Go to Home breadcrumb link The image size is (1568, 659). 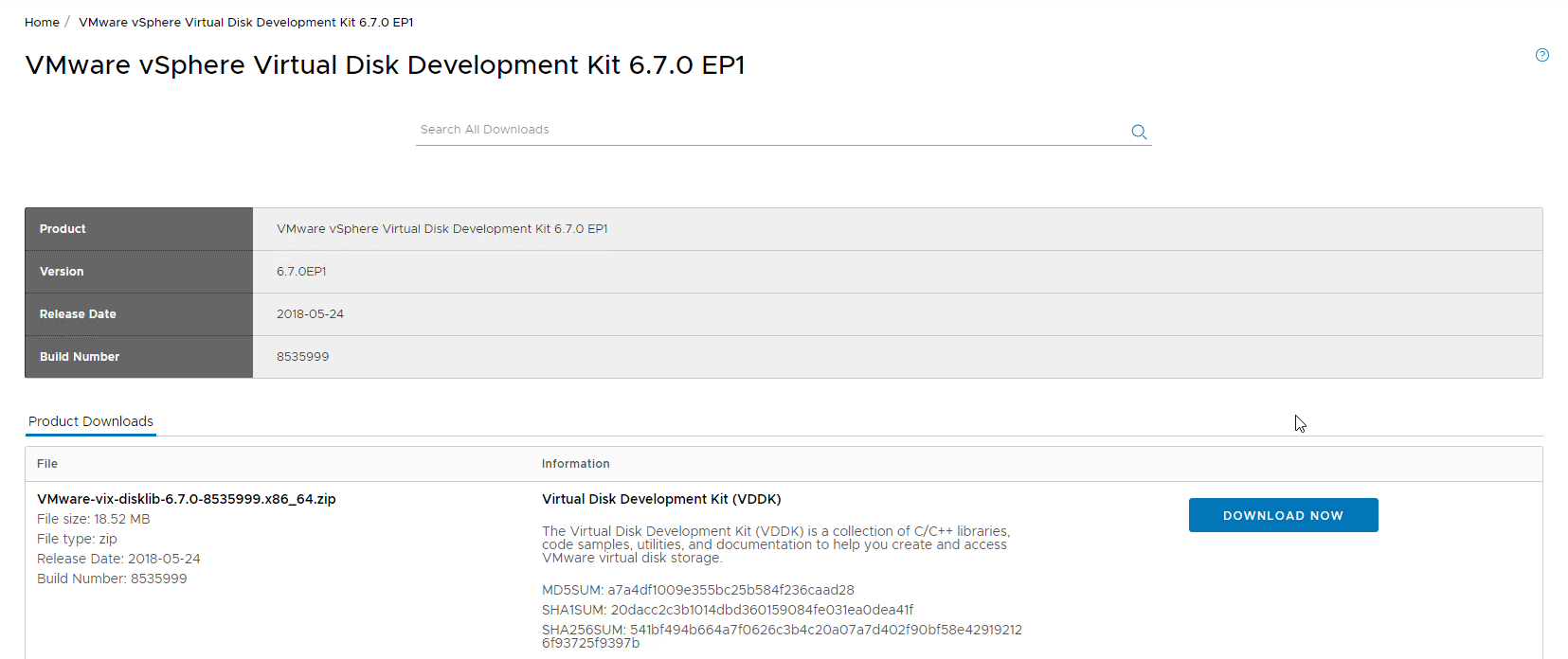(42, 22)
